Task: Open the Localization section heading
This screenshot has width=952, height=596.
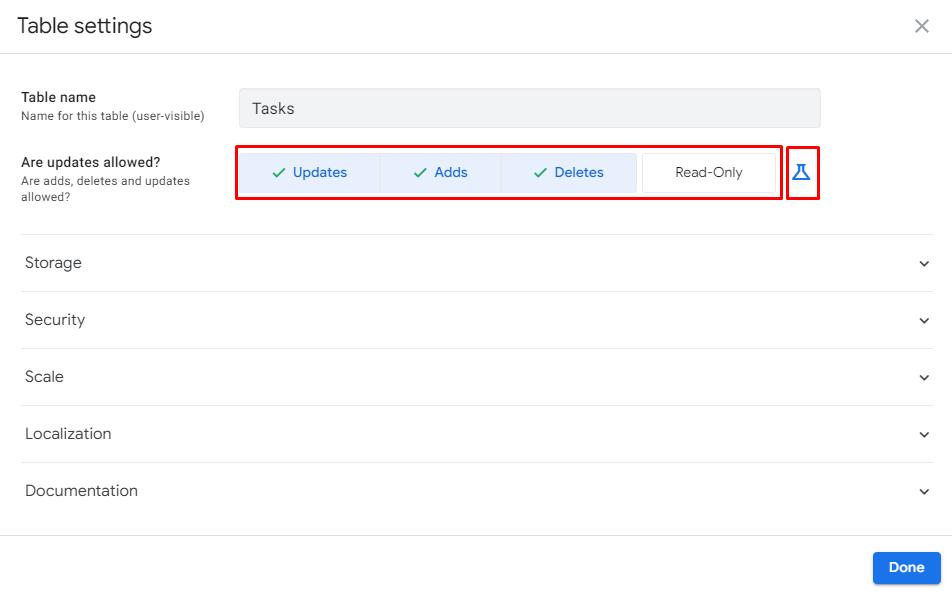Action: (x=68, y=434)
